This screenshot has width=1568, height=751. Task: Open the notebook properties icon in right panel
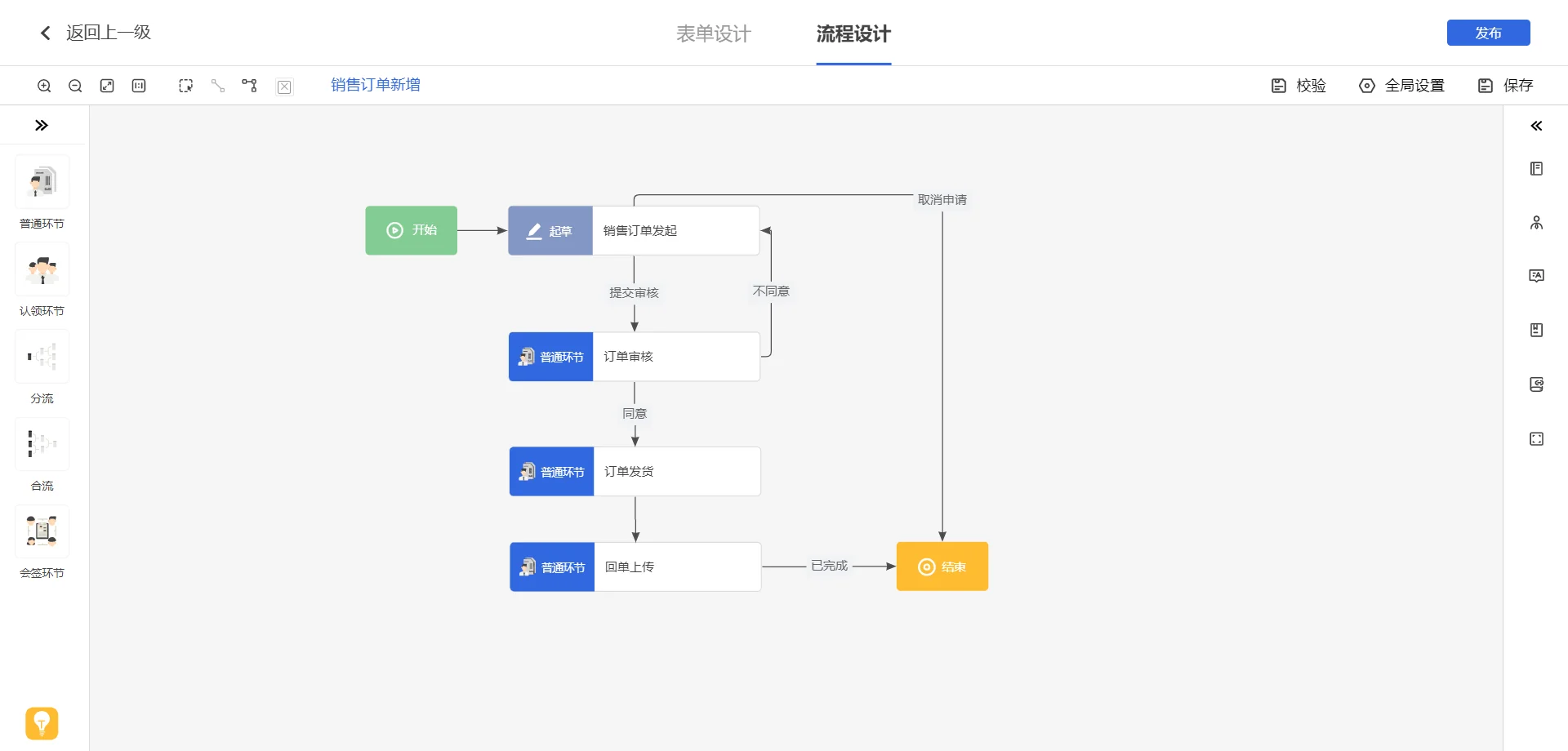(x=1536, y=169)
